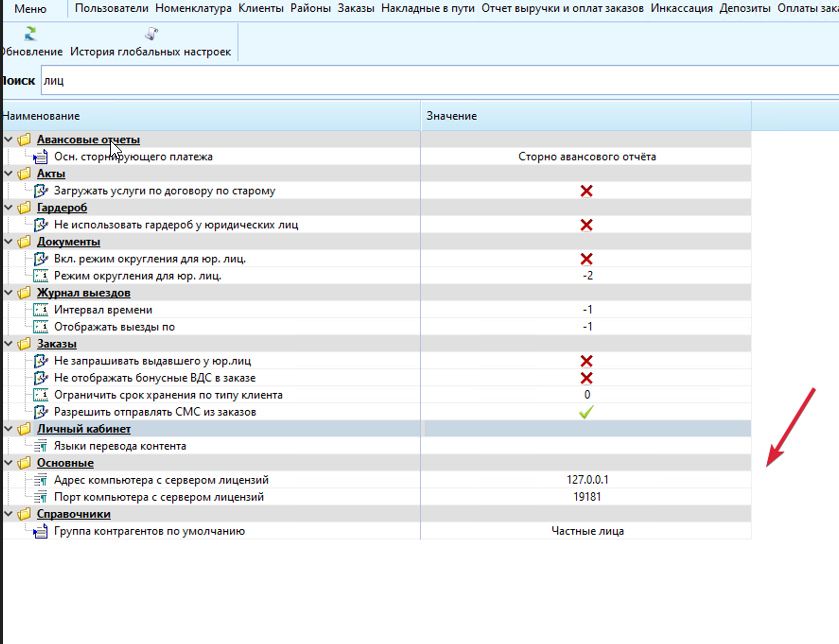The width and height of the screenshot is (839, 644).
Task: Click folder icon beside Журнал выездов
Action: (24, 293)
